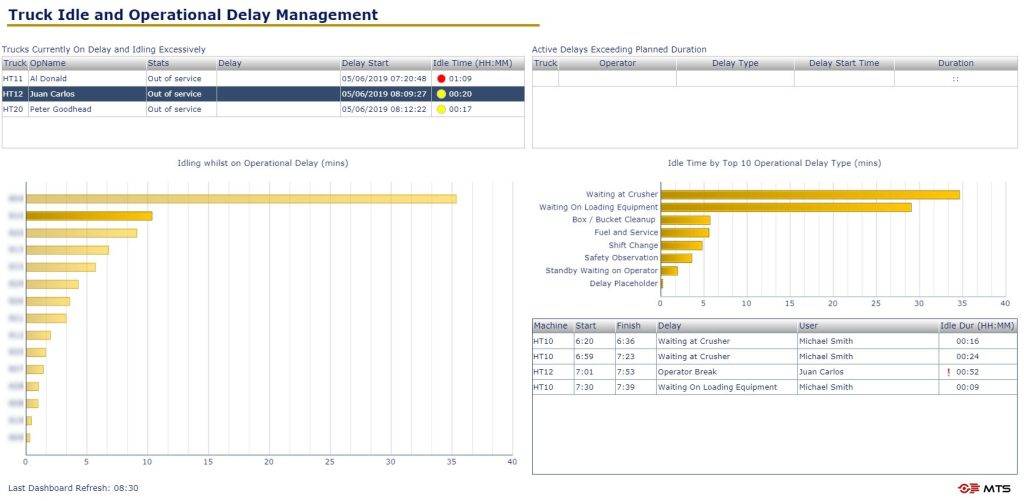Click the User column header

click(x=867, y=325)
